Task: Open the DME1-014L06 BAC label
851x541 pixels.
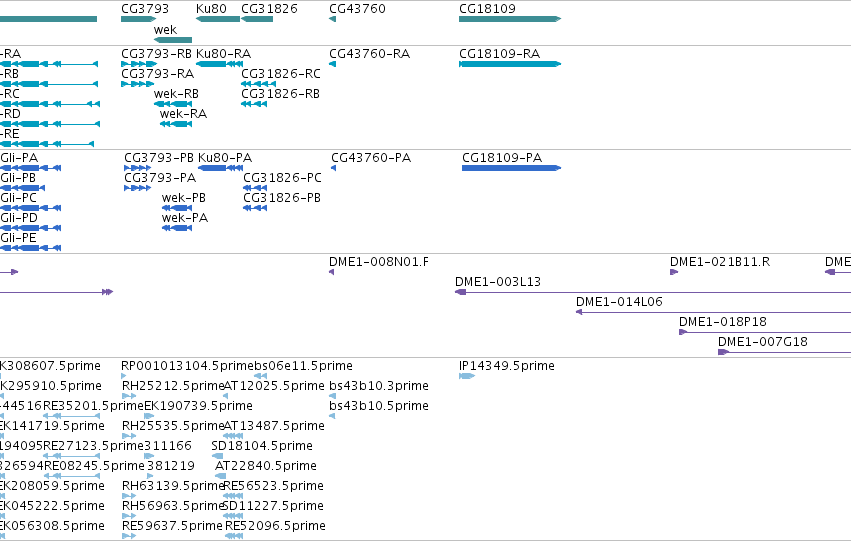Action: 619,302
